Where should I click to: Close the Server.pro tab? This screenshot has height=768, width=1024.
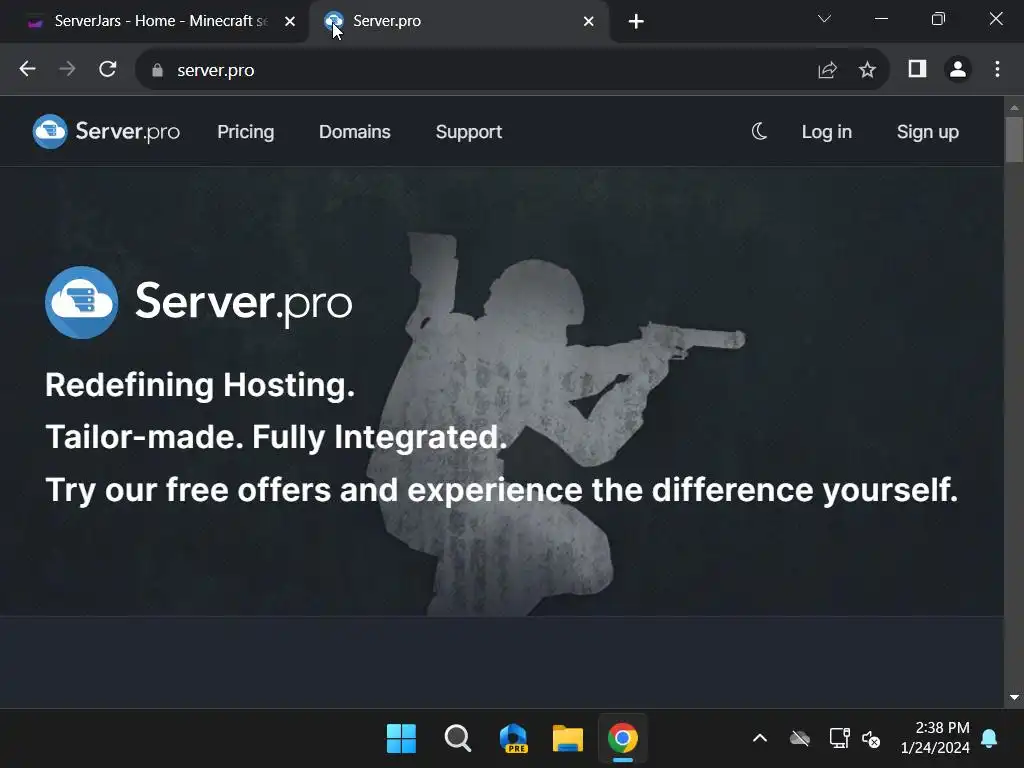click(x=588, y=22)
